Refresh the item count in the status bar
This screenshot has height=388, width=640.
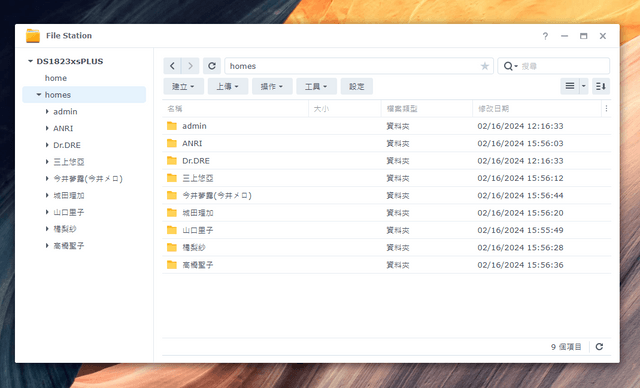pos(599,347)
